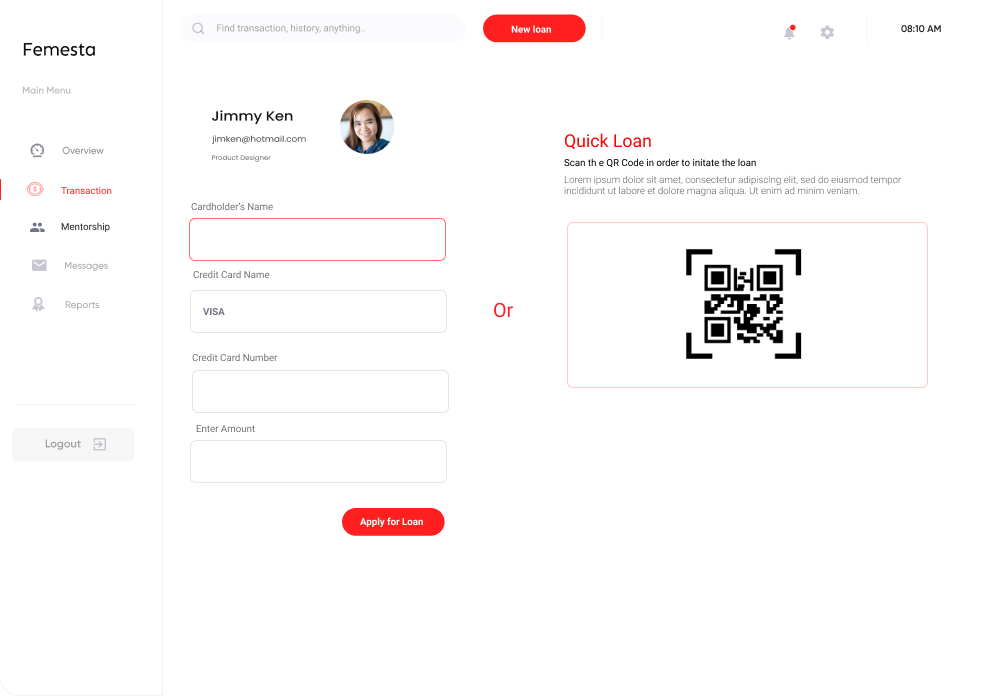This screenshot has width=998, height=696.
Task: Open the Credit Card Name VISA field
Action: pos(318,312)
